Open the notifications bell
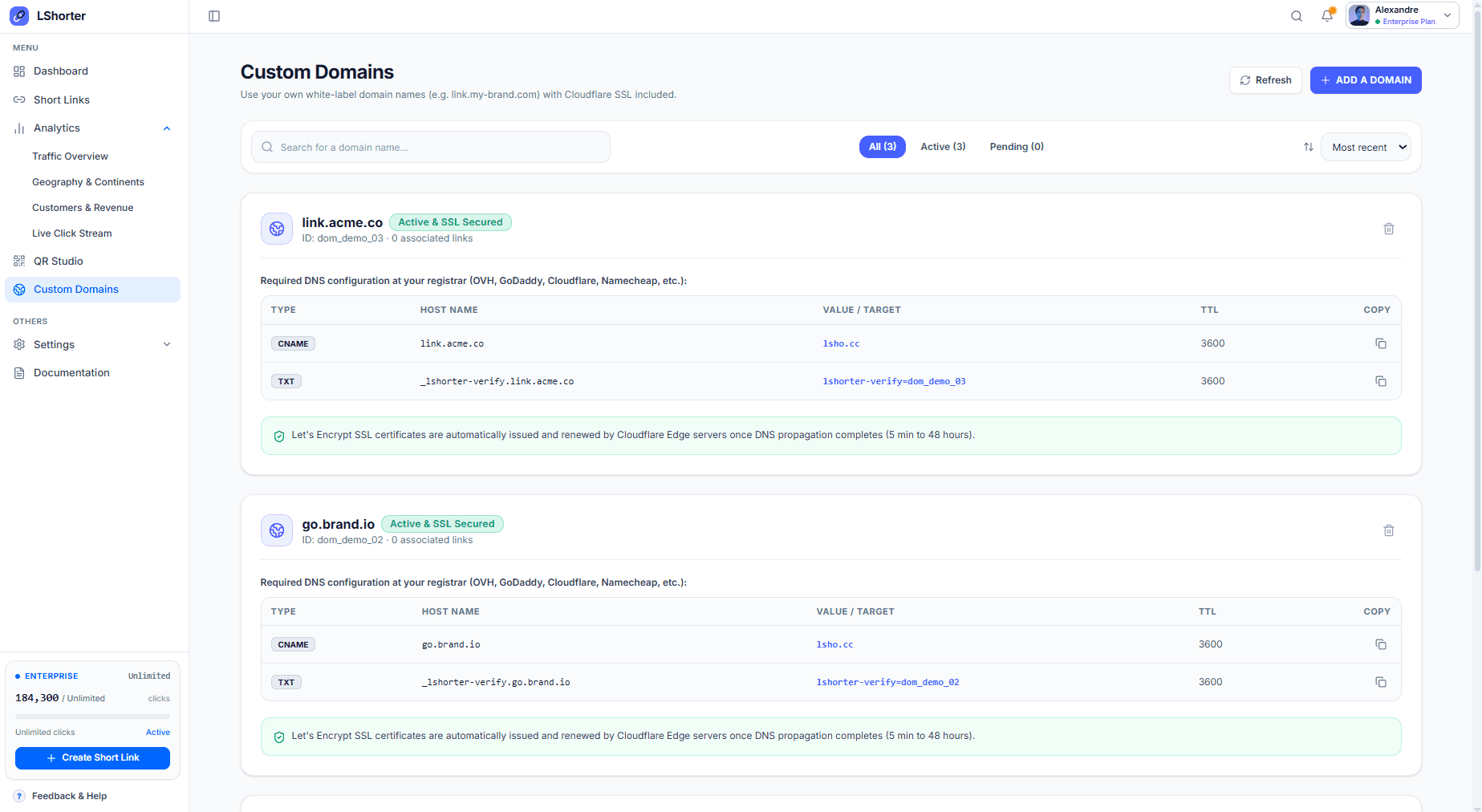 [1327, 16]
